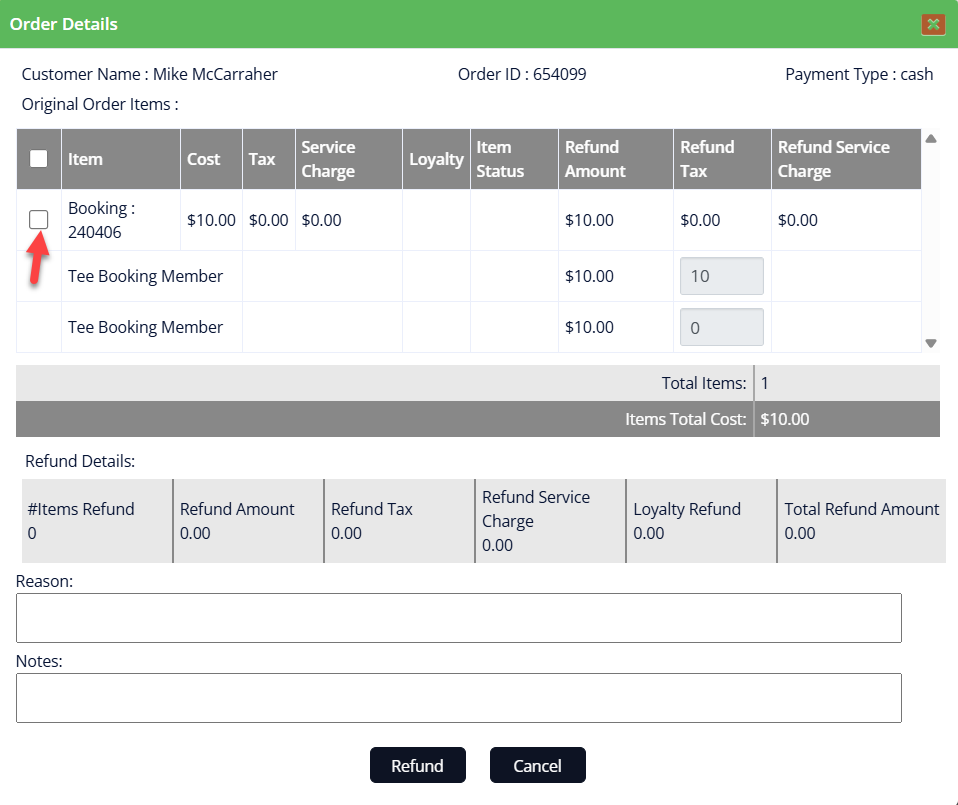This screenshot has height=805, width=958.
Task: Click the Refund Service Charge column header
Action: pos(833,159)
